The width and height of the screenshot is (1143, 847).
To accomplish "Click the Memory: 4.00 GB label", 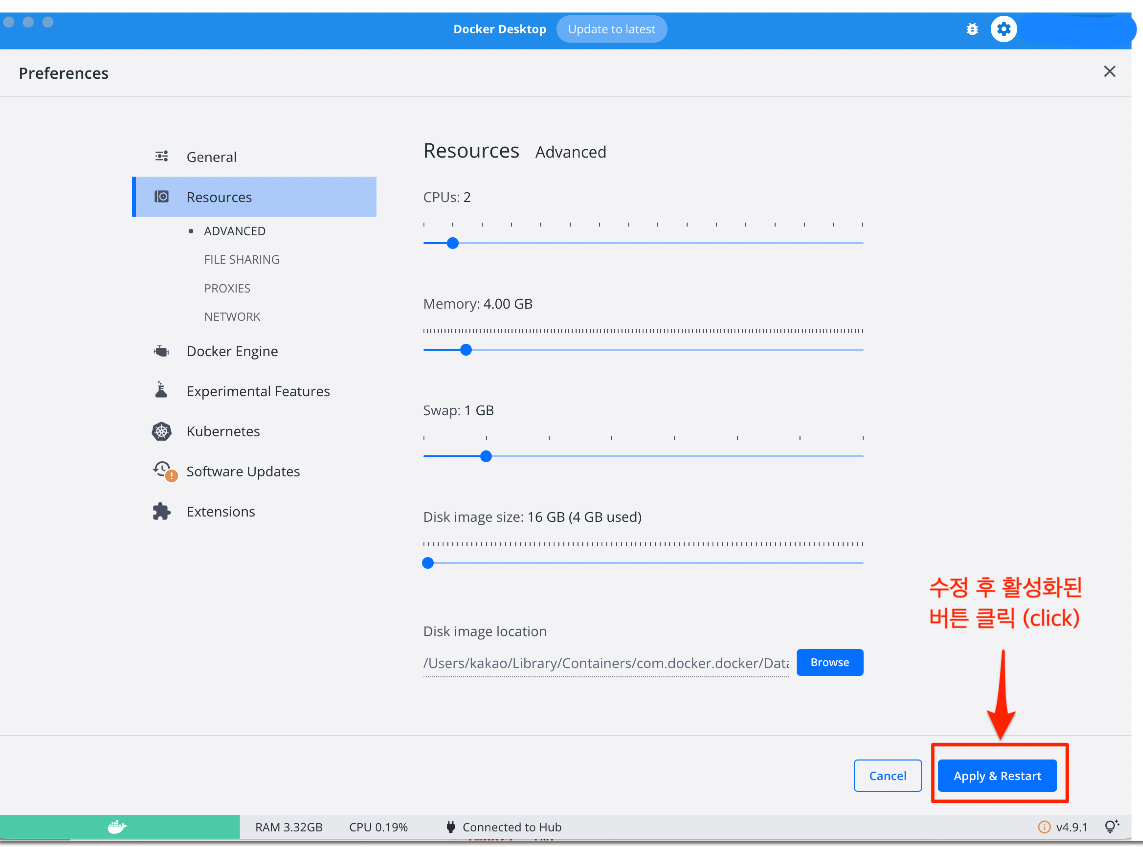I will click(477, 304).
